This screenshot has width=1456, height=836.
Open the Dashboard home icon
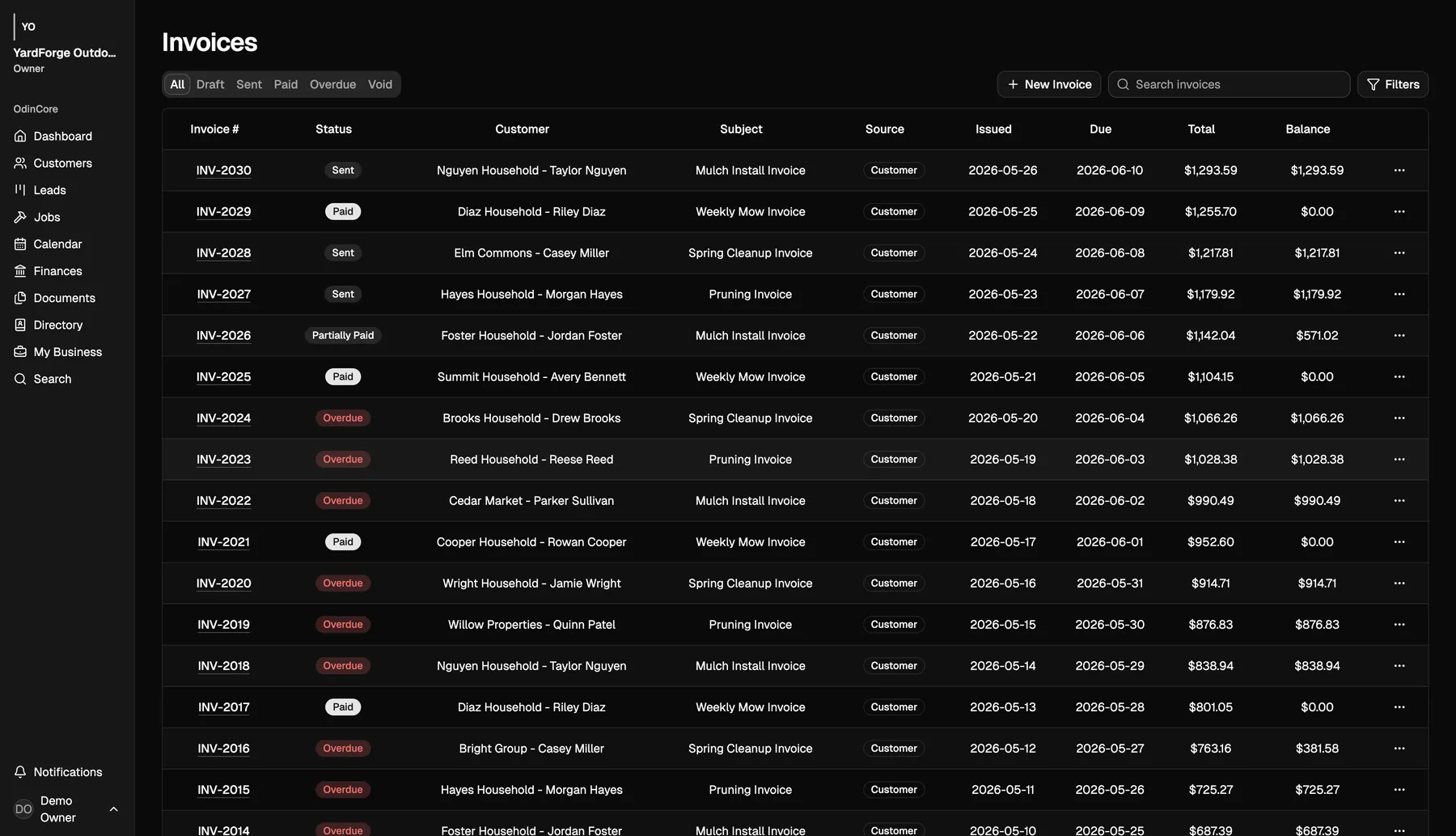(20, 136)
